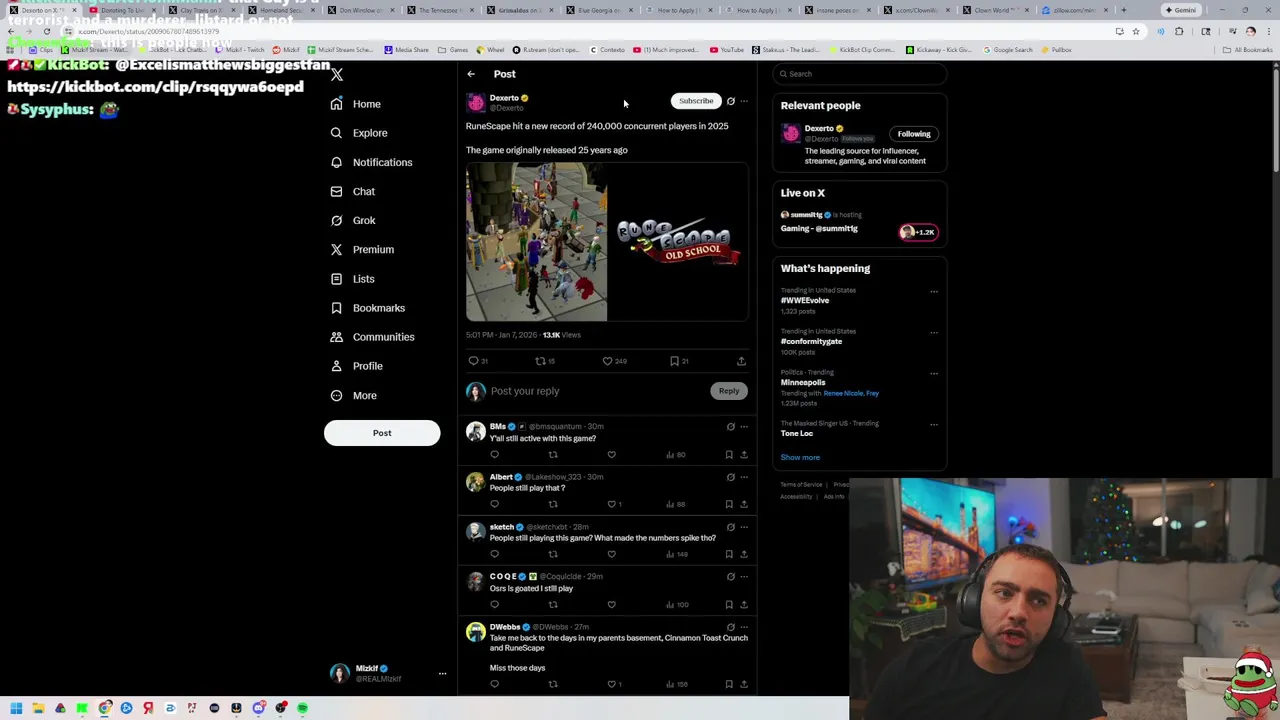
Task: Reply to the sketch comment
Action: click(494, 554)
